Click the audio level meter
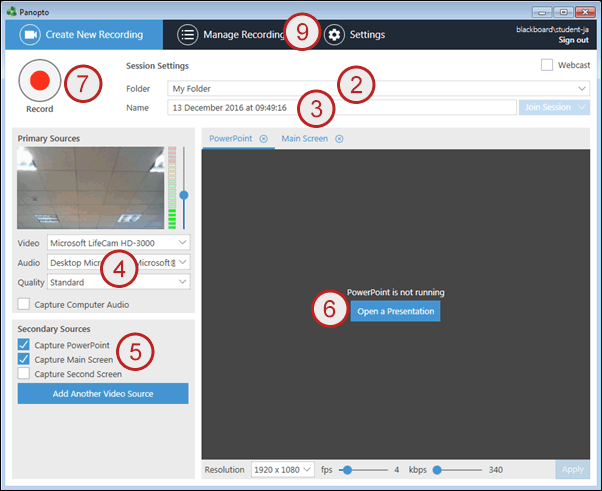 tap(172, 188)
